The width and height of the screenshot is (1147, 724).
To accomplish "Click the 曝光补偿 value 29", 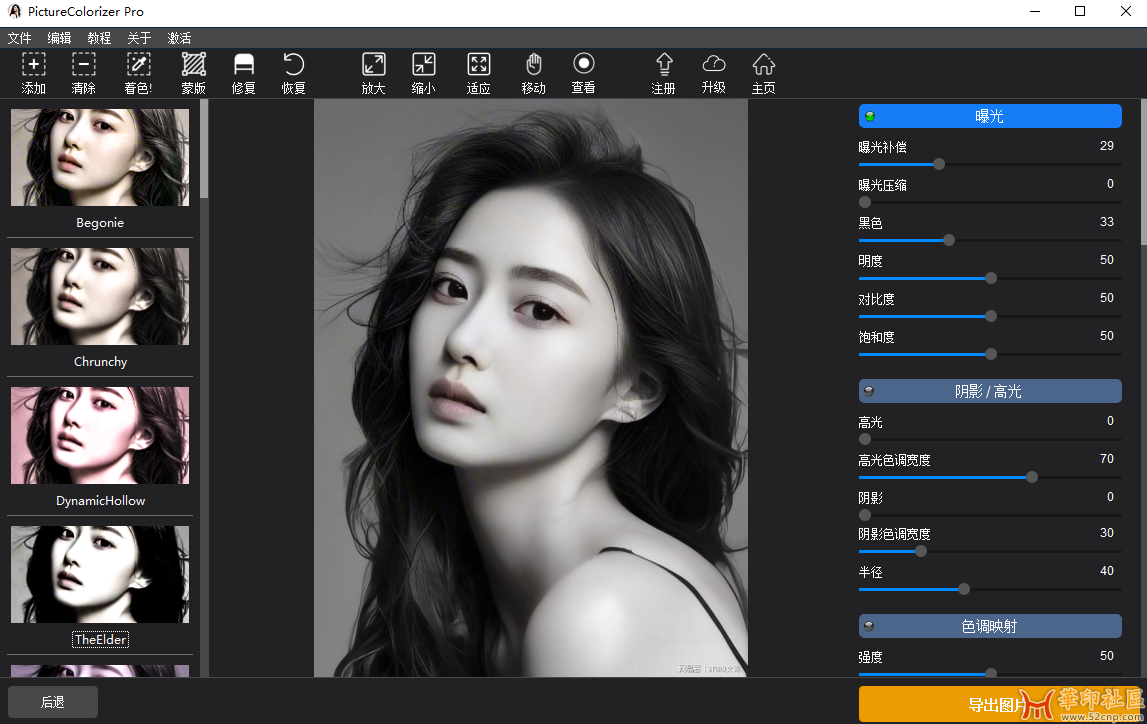I will pyautogui.click(x=1107, y=146).
